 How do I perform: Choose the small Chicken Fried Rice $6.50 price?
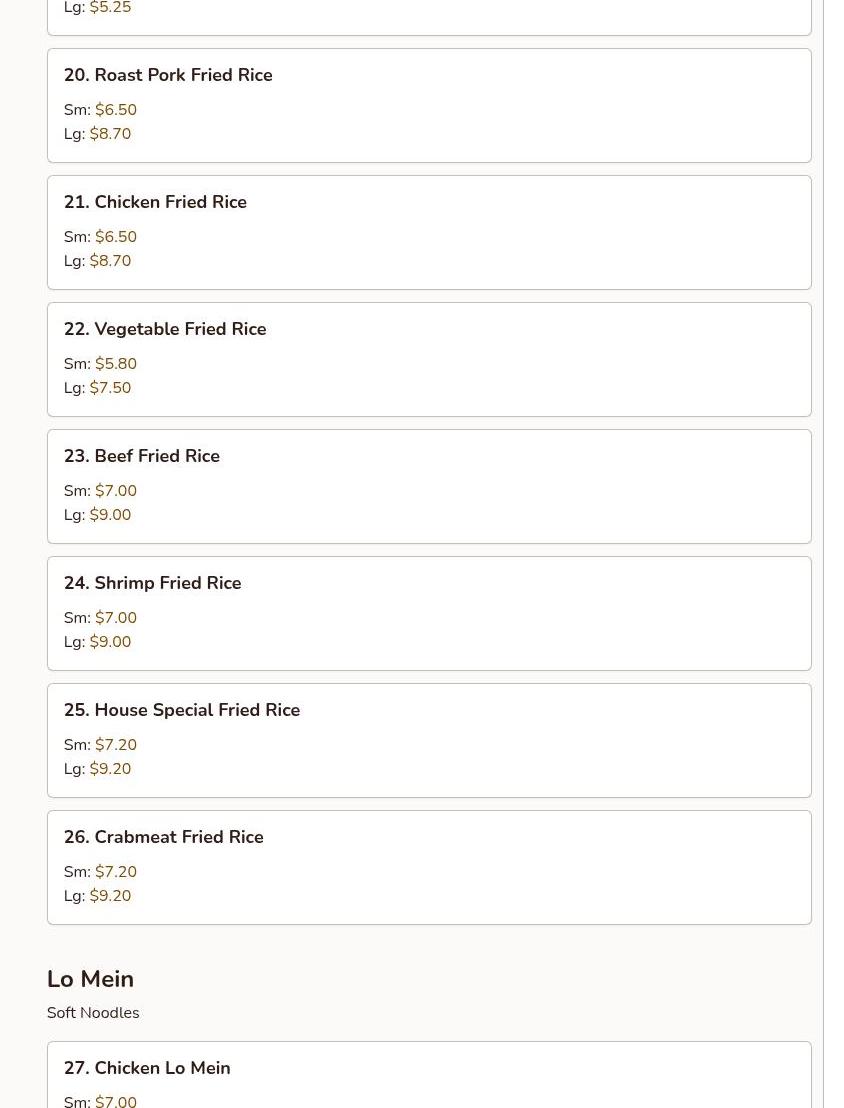(x=116, y=237)
